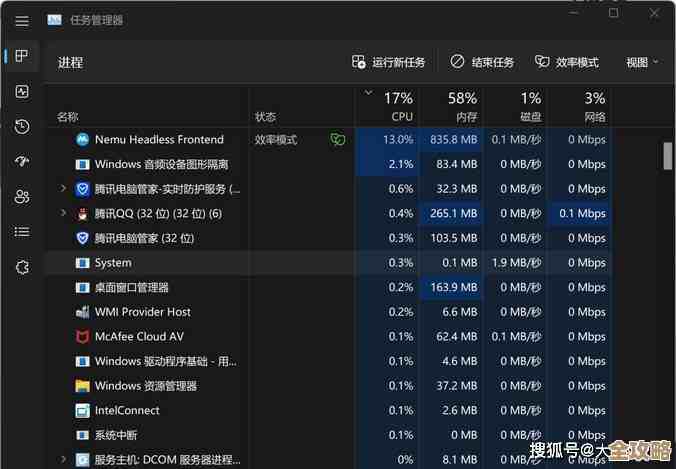Select the Windows 资源管理器 row name
This screenshot has width=676, height=469.
[146, 386]
